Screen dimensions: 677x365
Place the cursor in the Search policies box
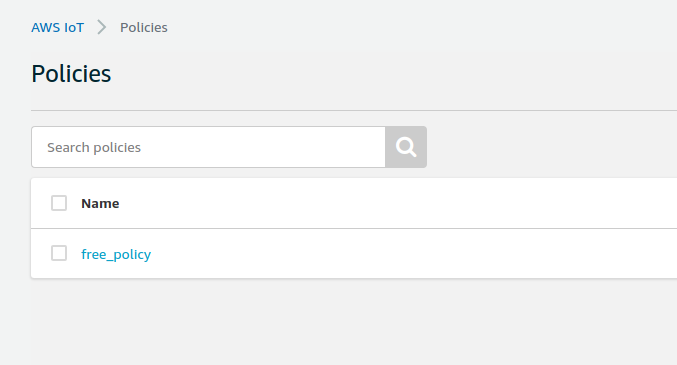point(209,147)
